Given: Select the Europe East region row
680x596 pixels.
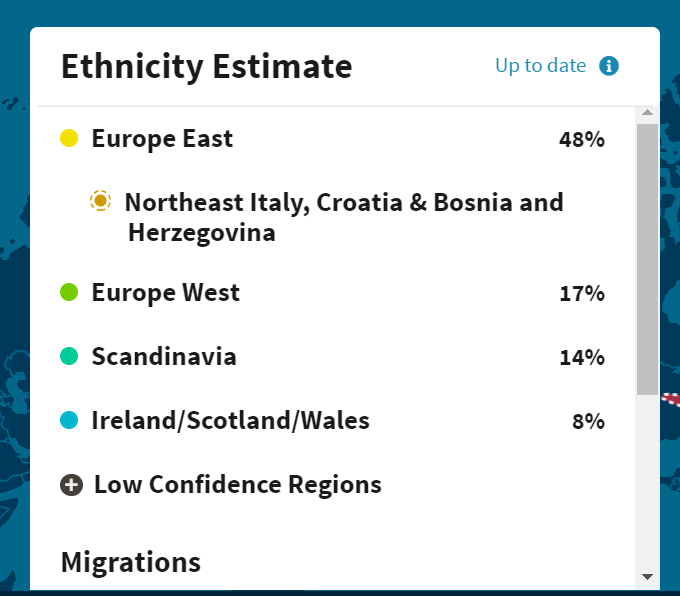Looking at the screenshot, I should [162, 139].
